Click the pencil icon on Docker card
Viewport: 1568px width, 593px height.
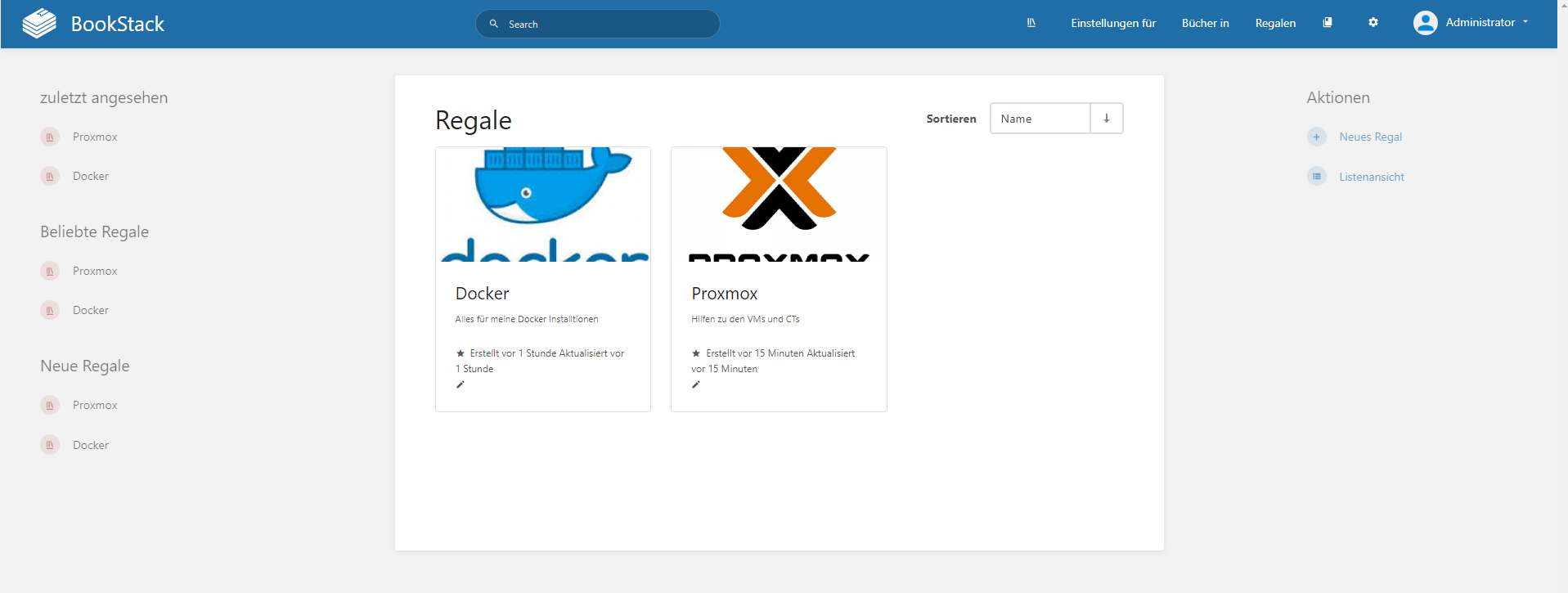pyautogui.click(x=461, y=384)
